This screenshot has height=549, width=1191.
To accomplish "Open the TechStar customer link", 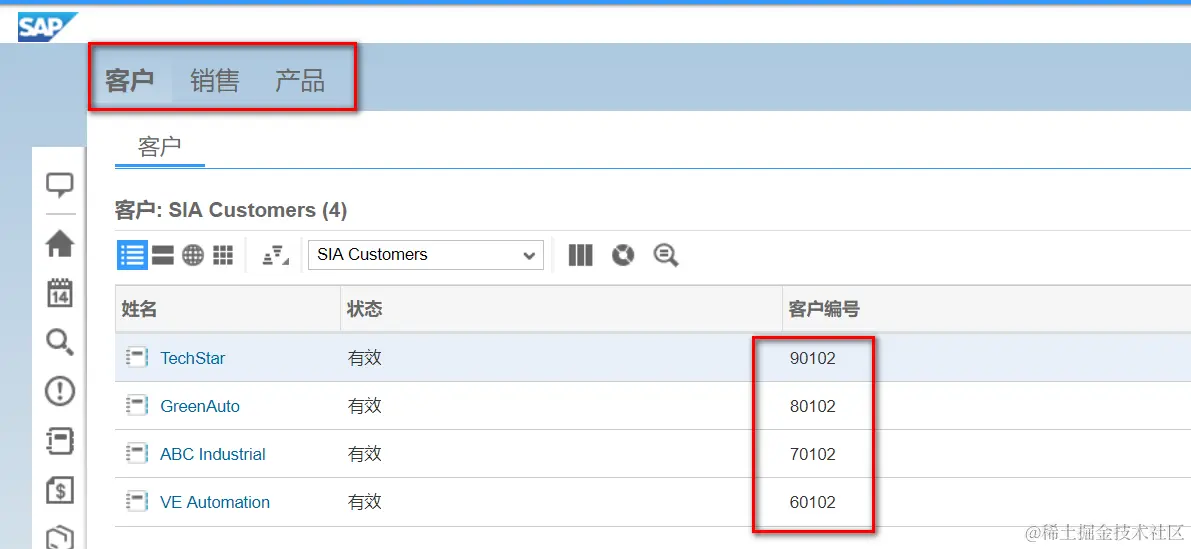I will point(193,358).
